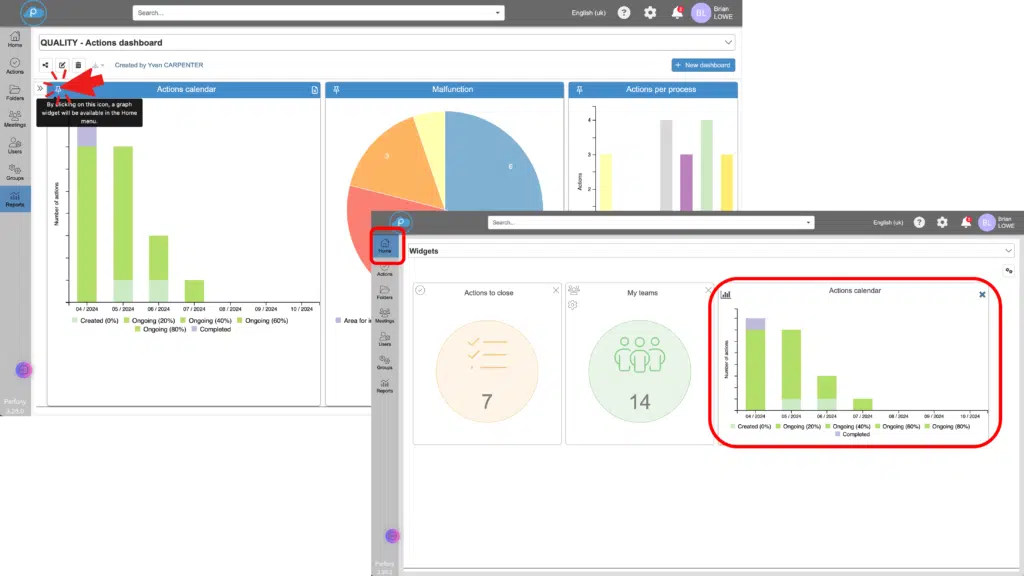Expand the QUALITY - Actions dashboard dropdown
Viewport: 1024px width, 576px height.
(727, 43)
